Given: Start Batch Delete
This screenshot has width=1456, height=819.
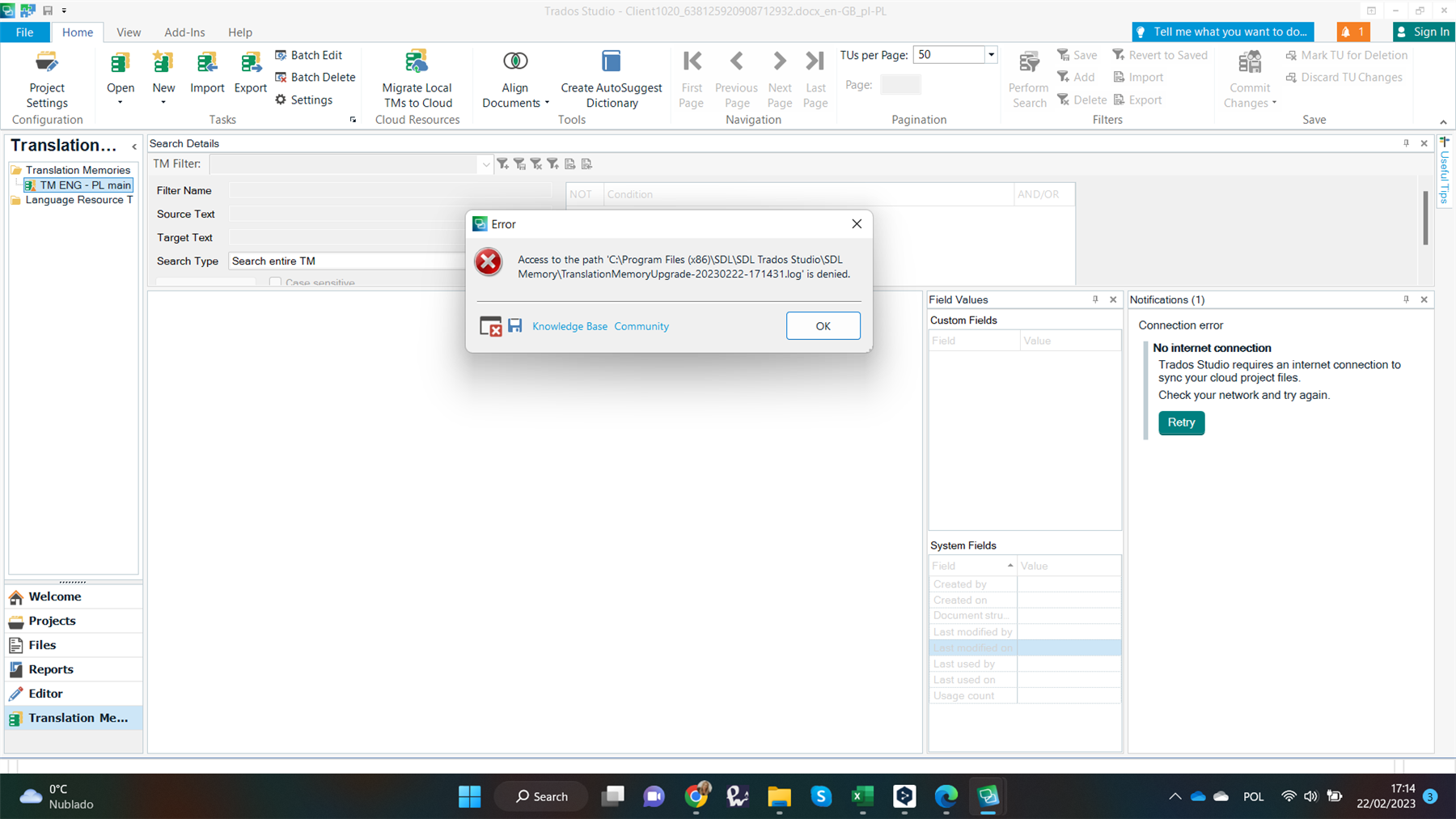Looking at the screenshot, I should pyautogui.click(x=315, y=77).
